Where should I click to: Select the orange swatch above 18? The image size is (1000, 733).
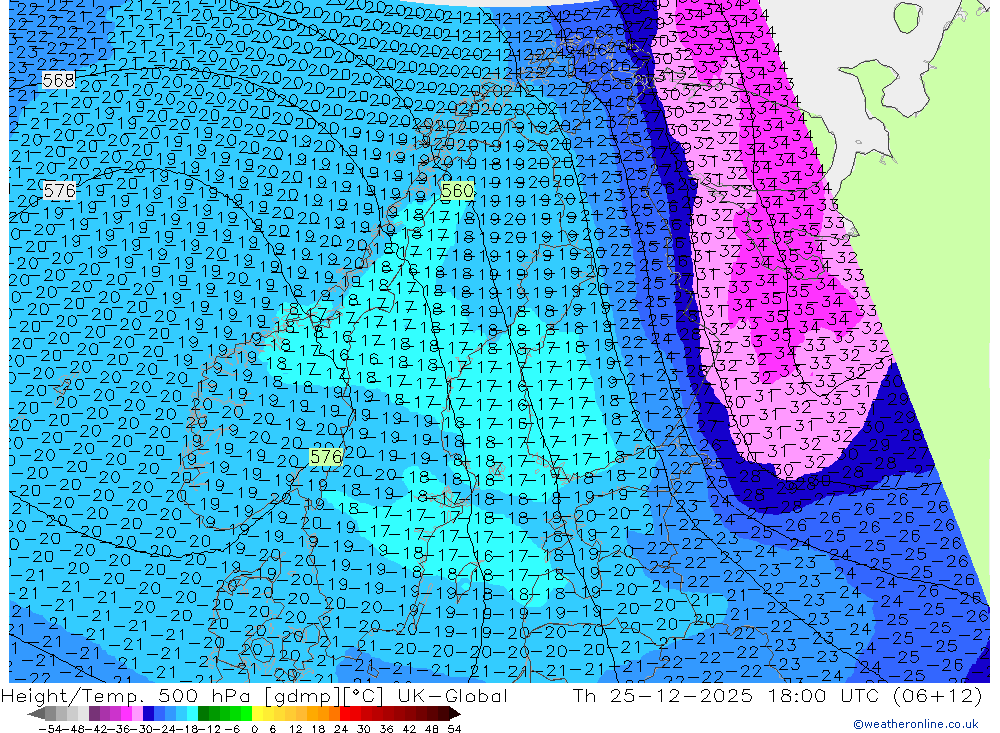tap(323, 714)
